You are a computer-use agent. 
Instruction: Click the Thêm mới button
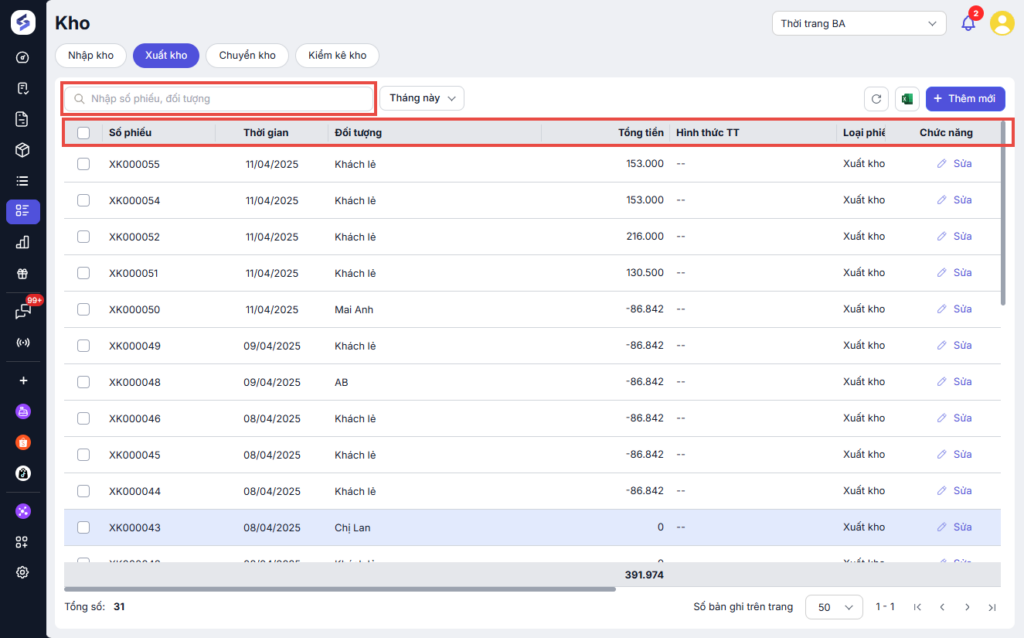(964, 98)
